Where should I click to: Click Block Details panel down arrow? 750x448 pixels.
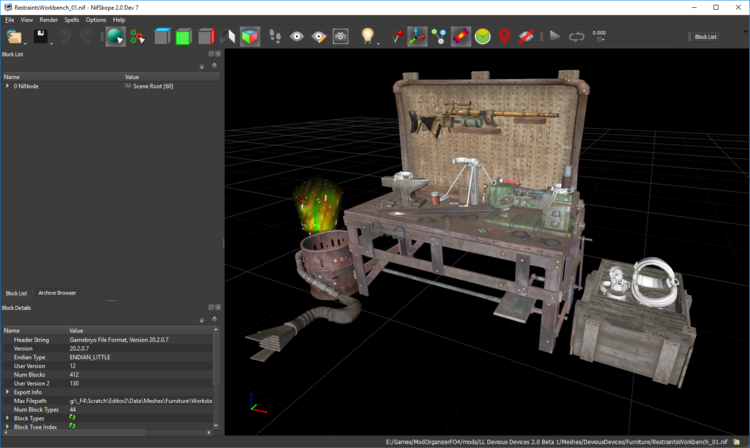click(x=202, y=320)
